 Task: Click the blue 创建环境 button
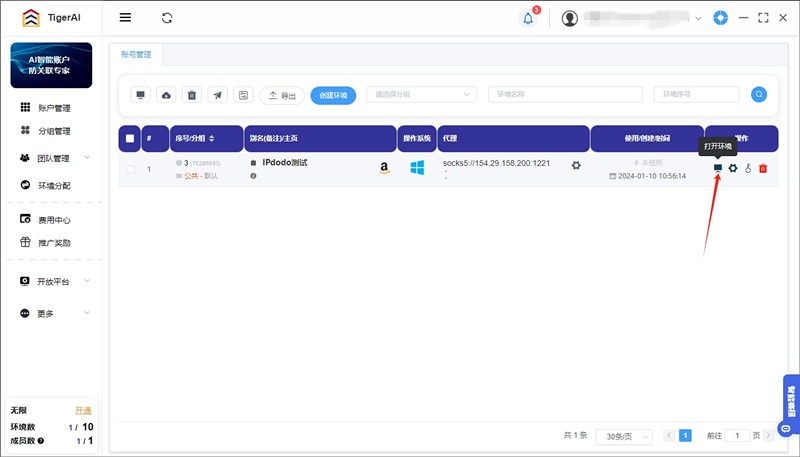333,95
